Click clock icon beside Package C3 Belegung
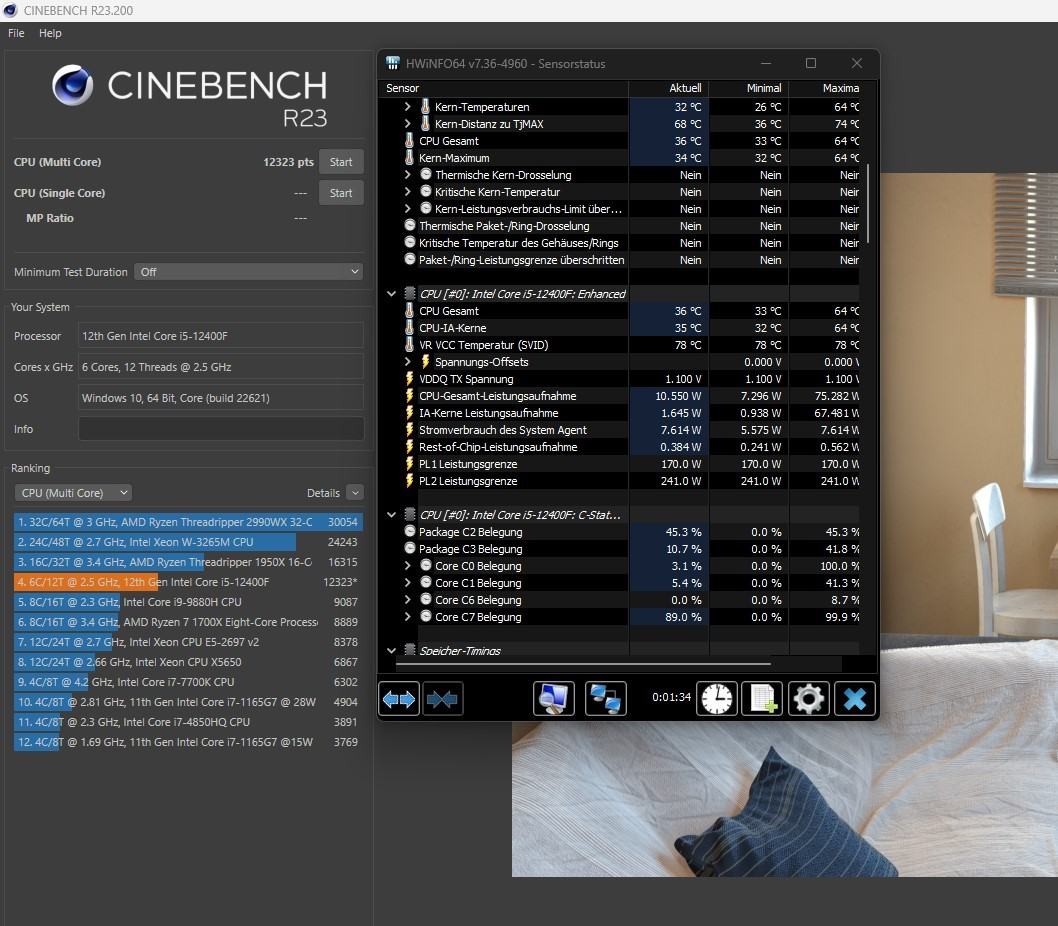1058x926 pixels. click(410, 548)
